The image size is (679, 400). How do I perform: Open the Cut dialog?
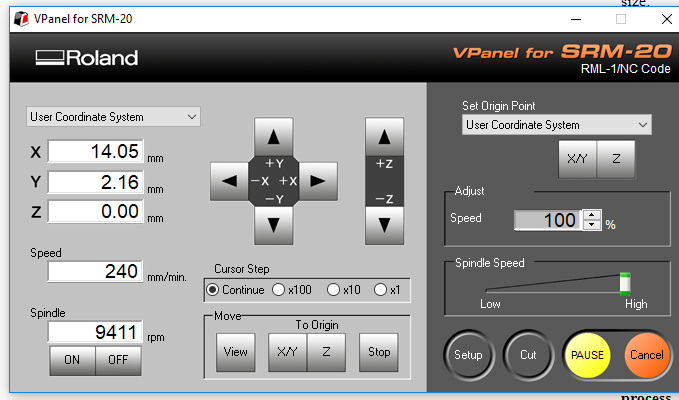[528, 355]
